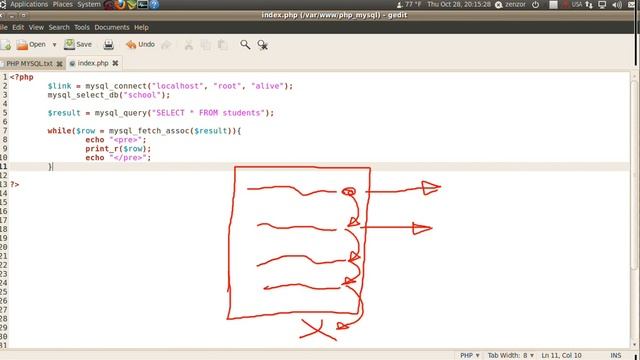Screen dimensions: 640x360
Task: Click the New document toolbar icon
Action: 6,44
